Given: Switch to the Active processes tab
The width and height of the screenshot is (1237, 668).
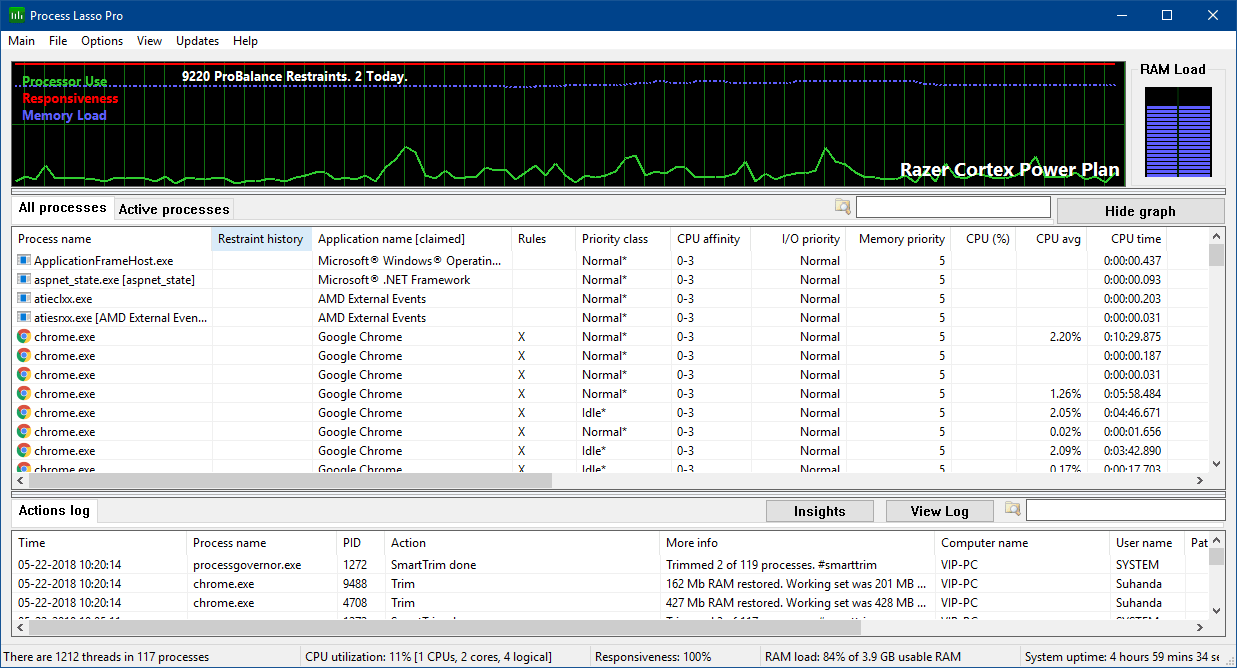Looking at the screenshot, I should coord(174,209).
